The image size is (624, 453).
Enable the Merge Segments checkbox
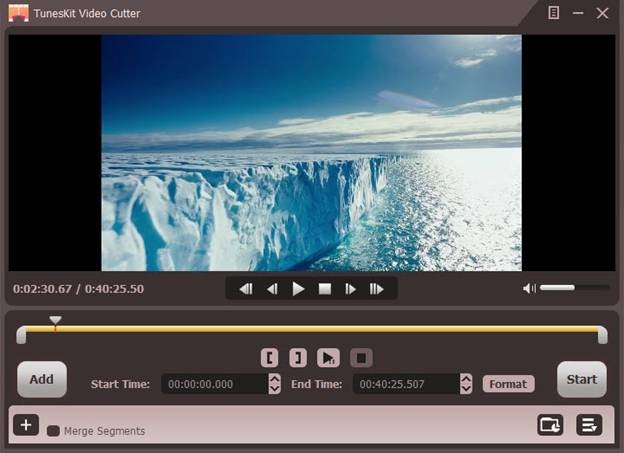click(53, 431)
